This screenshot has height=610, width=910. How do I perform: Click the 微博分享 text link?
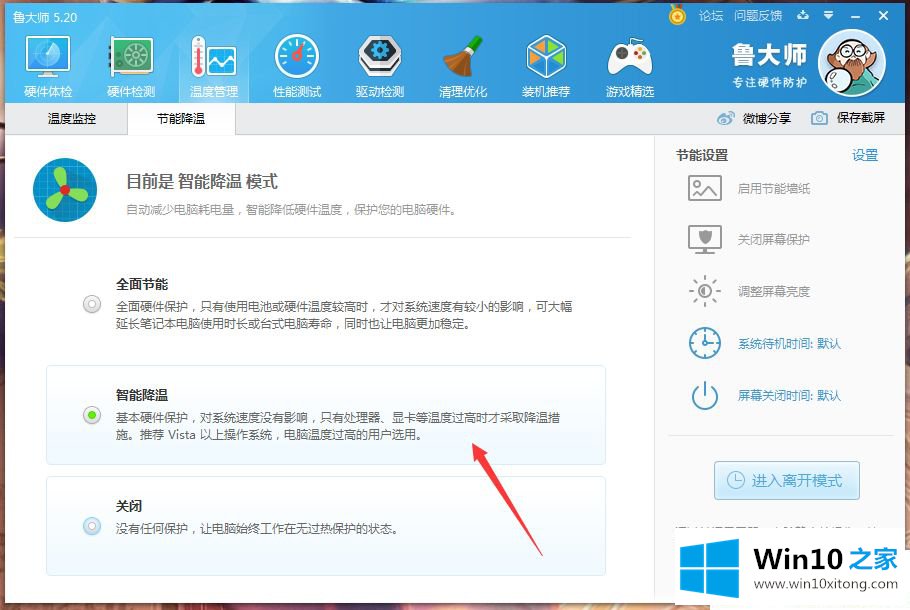(767, 118)
